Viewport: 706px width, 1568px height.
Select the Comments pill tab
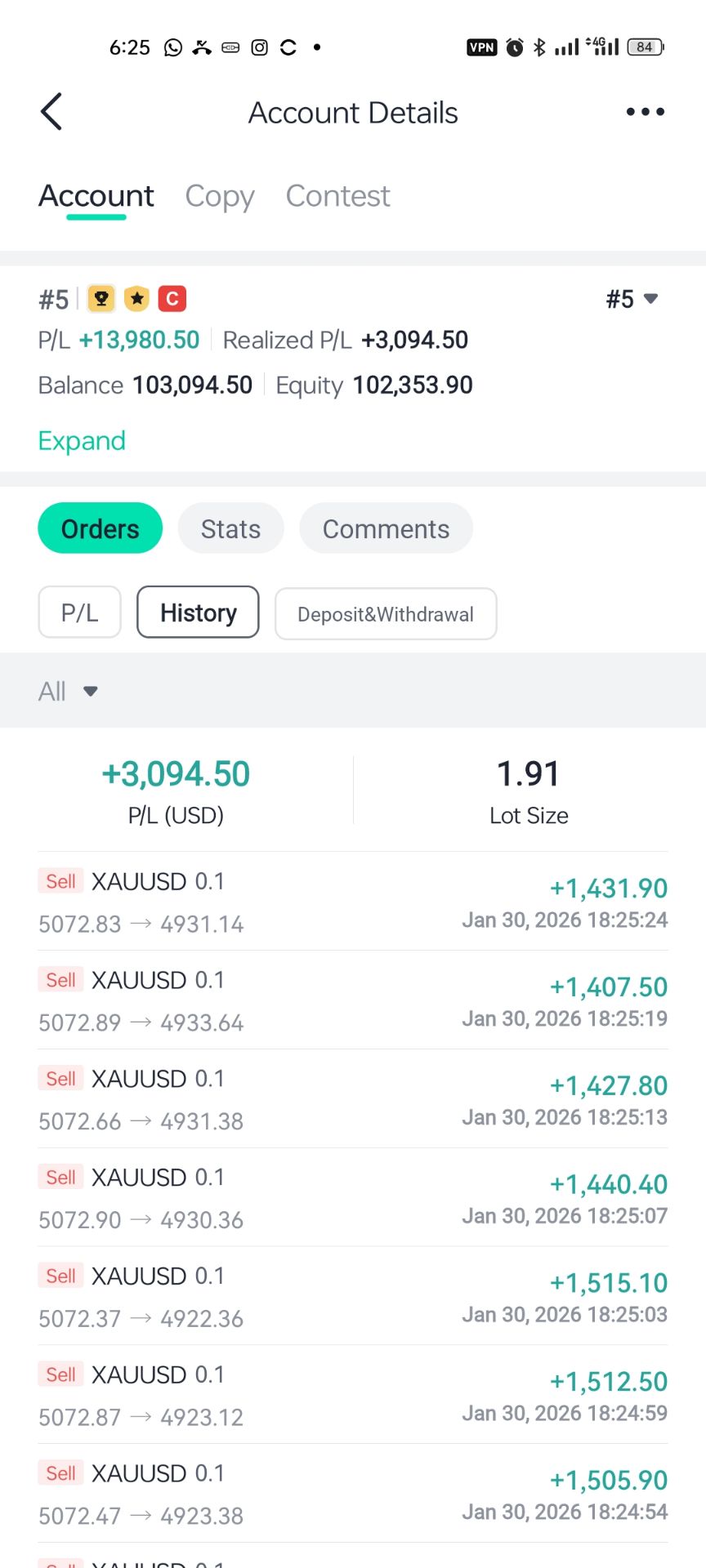386,528
